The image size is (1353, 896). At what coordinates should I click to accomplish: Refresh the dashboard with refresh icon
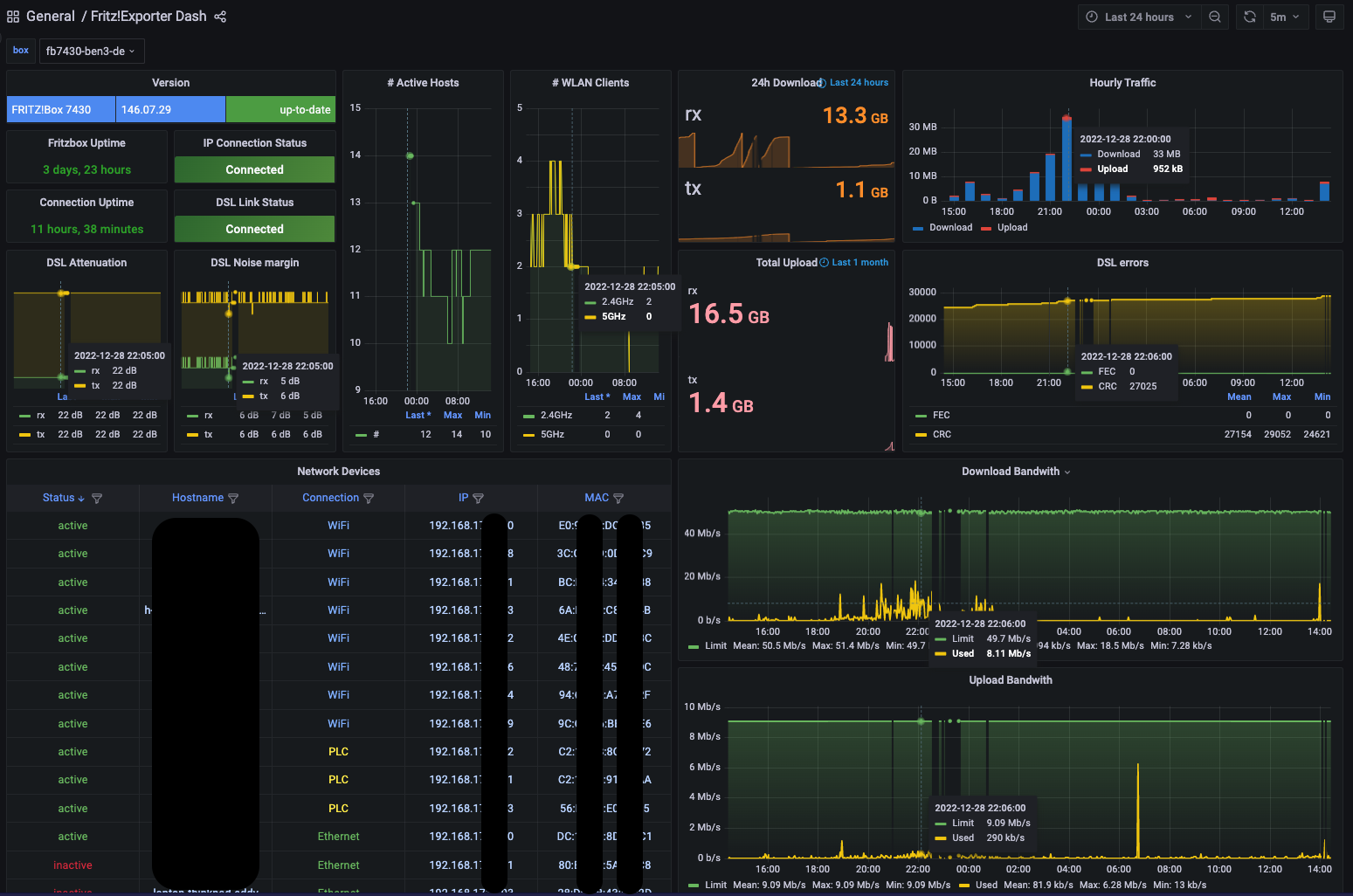coord(1250,17)
